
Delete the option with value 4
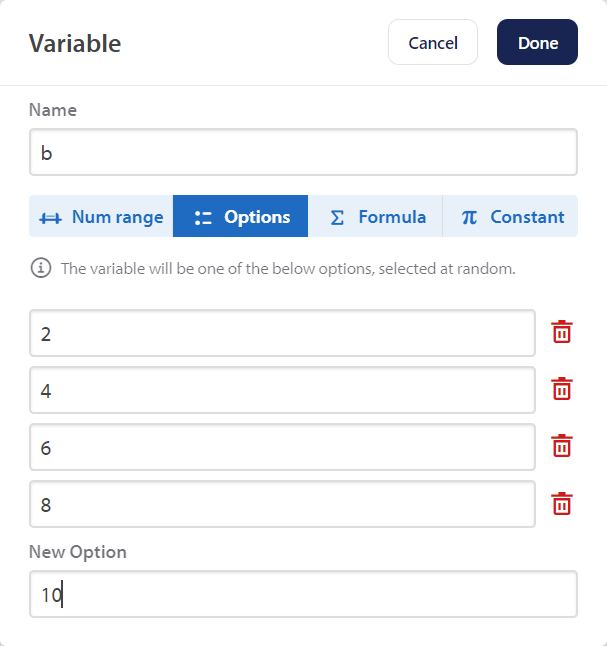(562, 389)
